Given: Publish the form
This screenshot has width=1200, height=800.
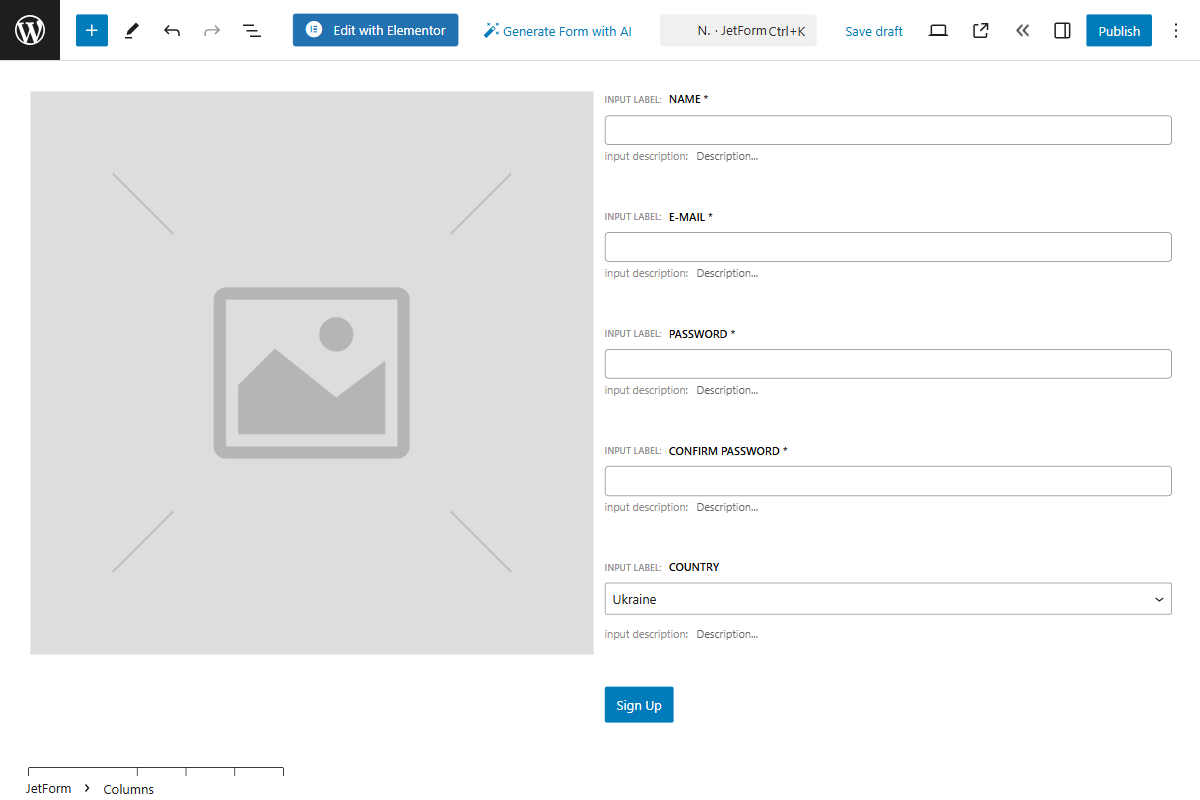Looking at the screenshot, I should click(x=1118, y=30).
